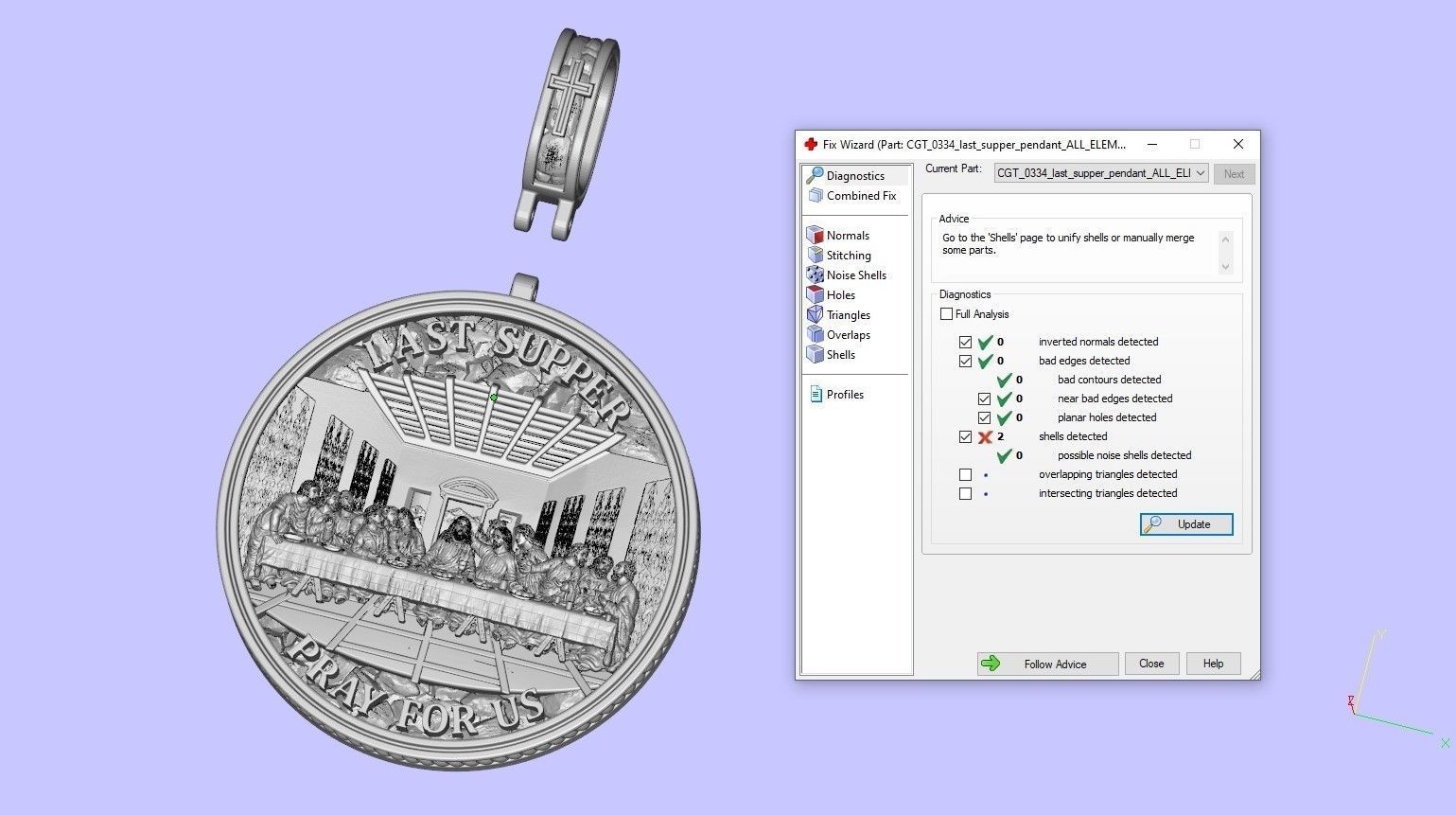
Task: Open the Holes page label
Action: tap(840, 294)
